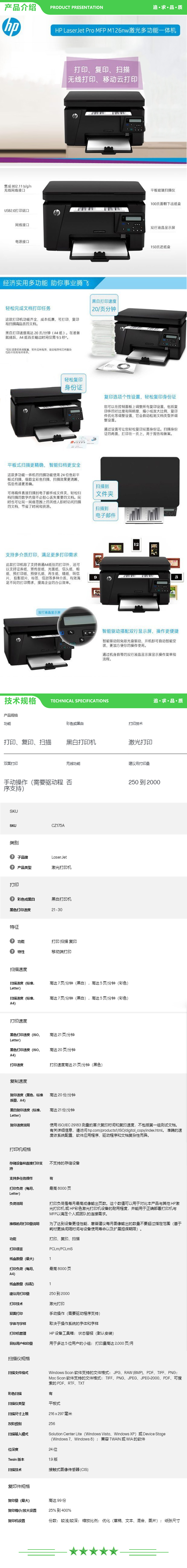Screen dimensions: 187x1568
Task: Click the 打印机规格 section heading
Action: click(20, 1149)
